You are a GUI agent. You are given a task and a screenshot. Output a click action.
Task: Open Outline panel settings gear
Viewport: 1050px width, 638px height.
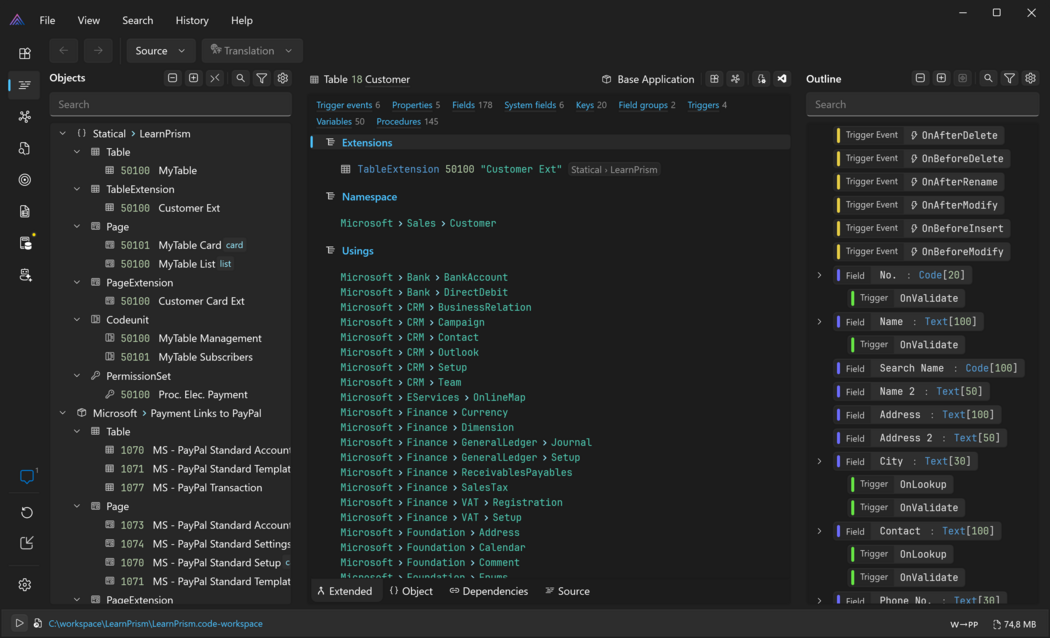1030,78
